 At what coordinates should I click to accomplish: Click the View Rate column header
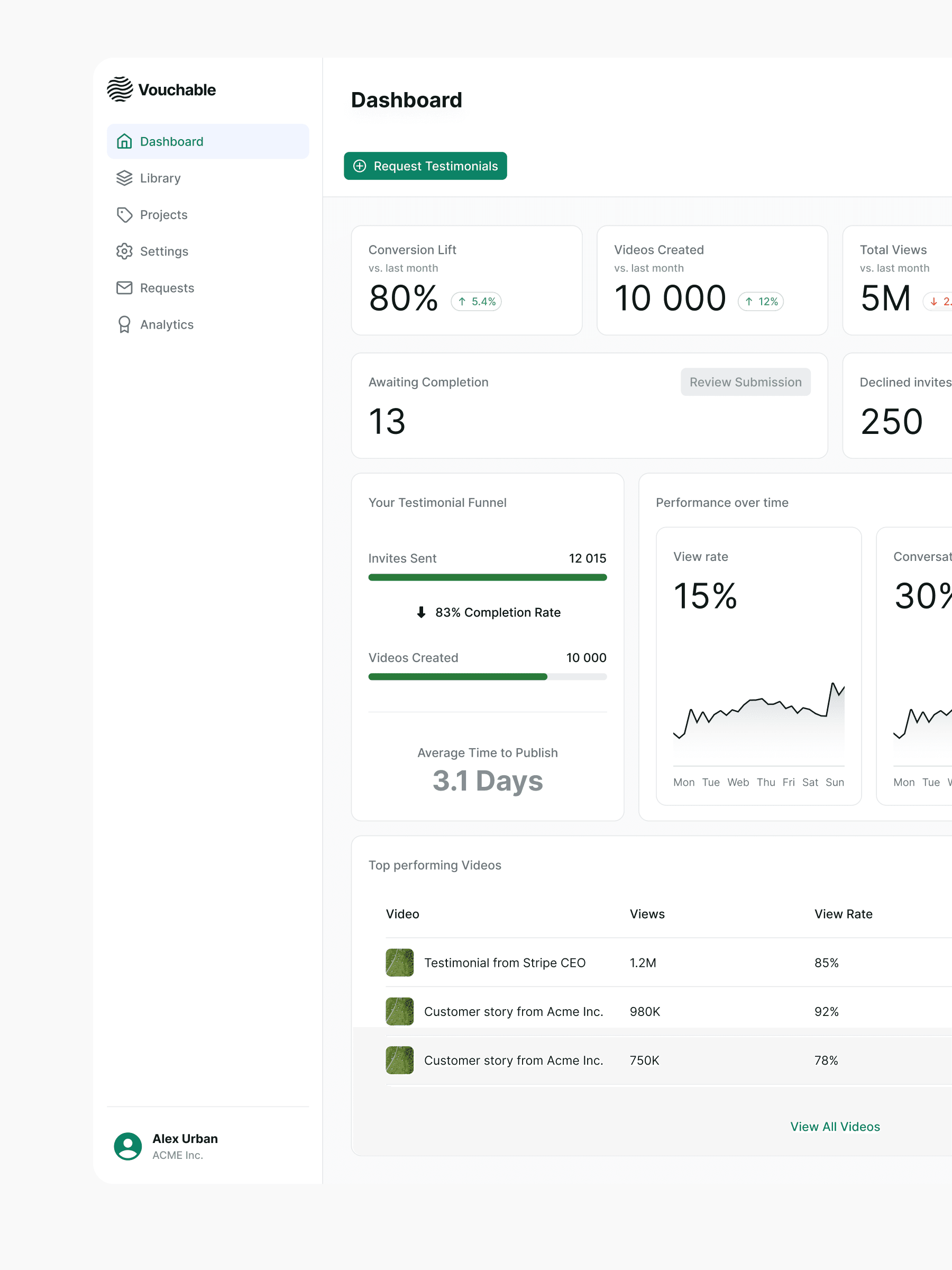tap(843, 914)
